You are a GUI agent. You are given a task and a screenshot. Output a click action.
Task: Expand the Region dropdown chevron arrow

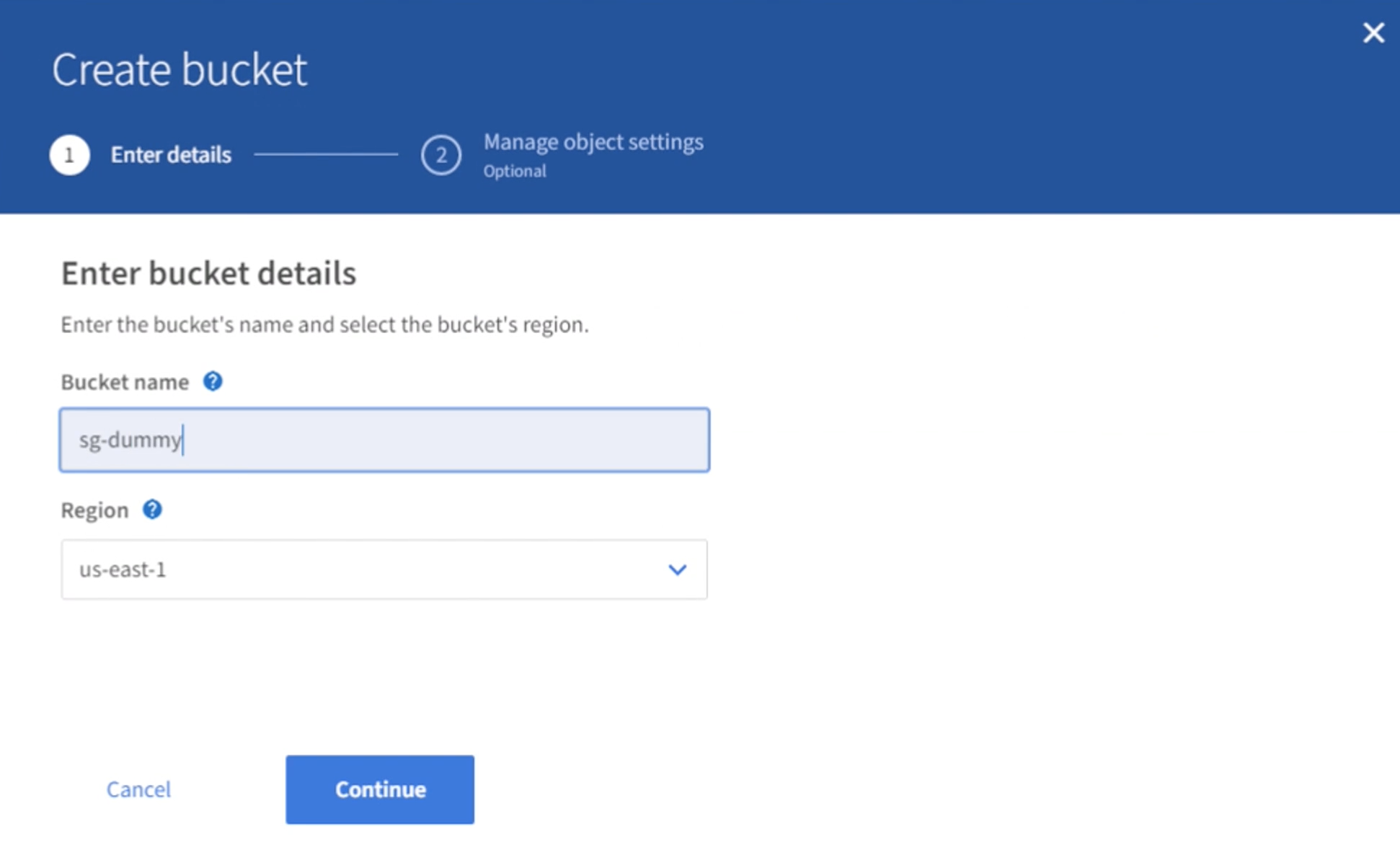(x=676, y=570)
